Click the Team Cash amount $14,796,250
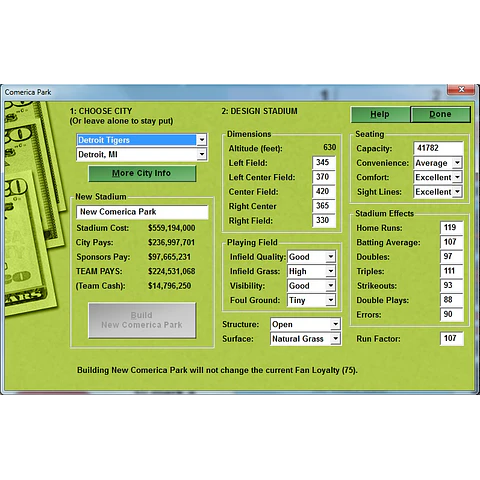This screenshot has width=480, height=480. 170,286
